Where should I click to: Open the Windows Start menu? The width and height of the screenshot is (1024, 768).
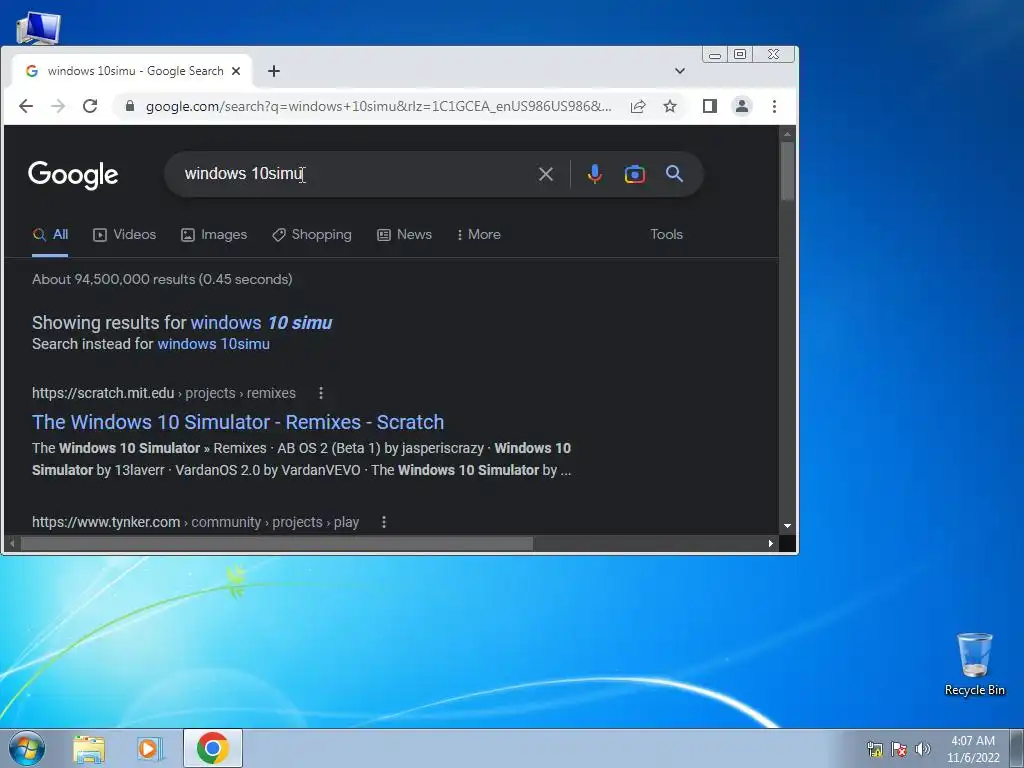point(27,748)
